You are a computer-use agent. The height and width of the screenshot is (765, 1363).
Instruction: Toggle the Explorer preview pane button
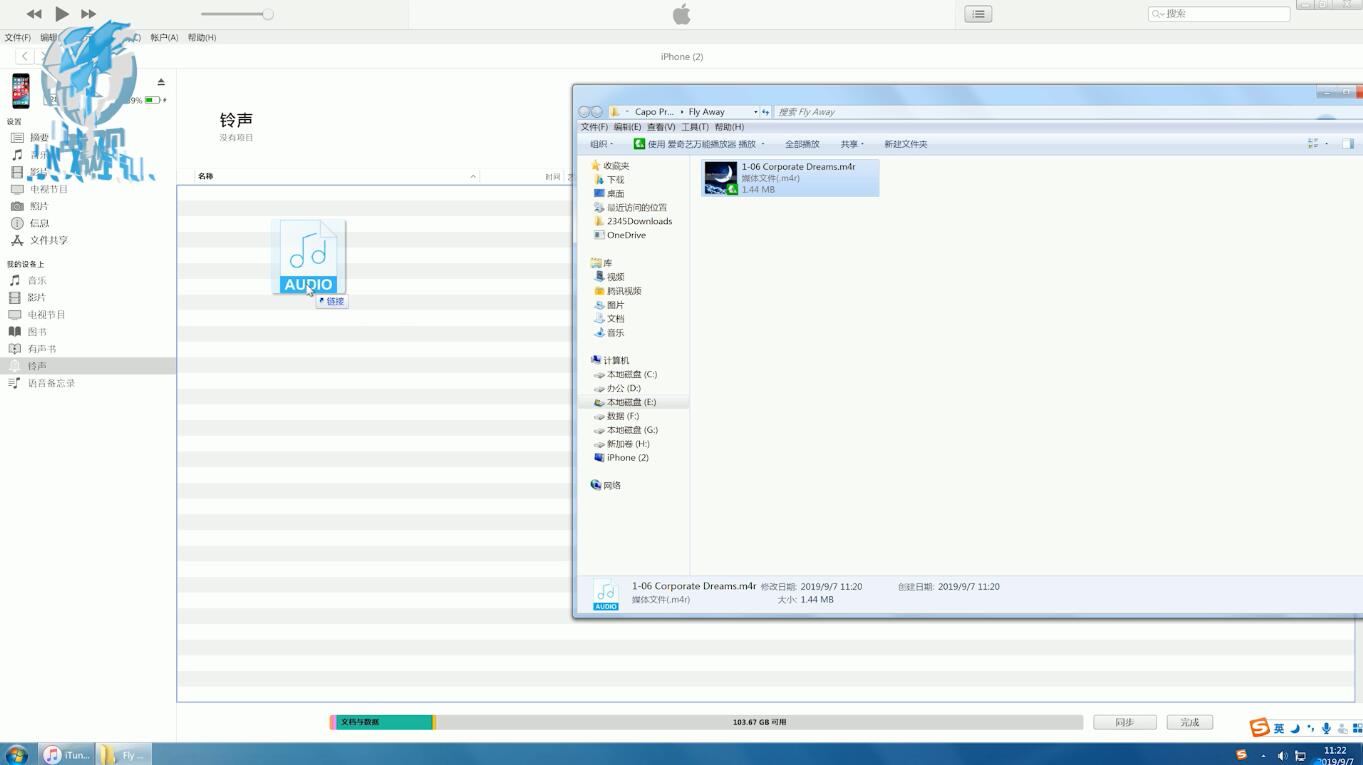point(1347,144)
